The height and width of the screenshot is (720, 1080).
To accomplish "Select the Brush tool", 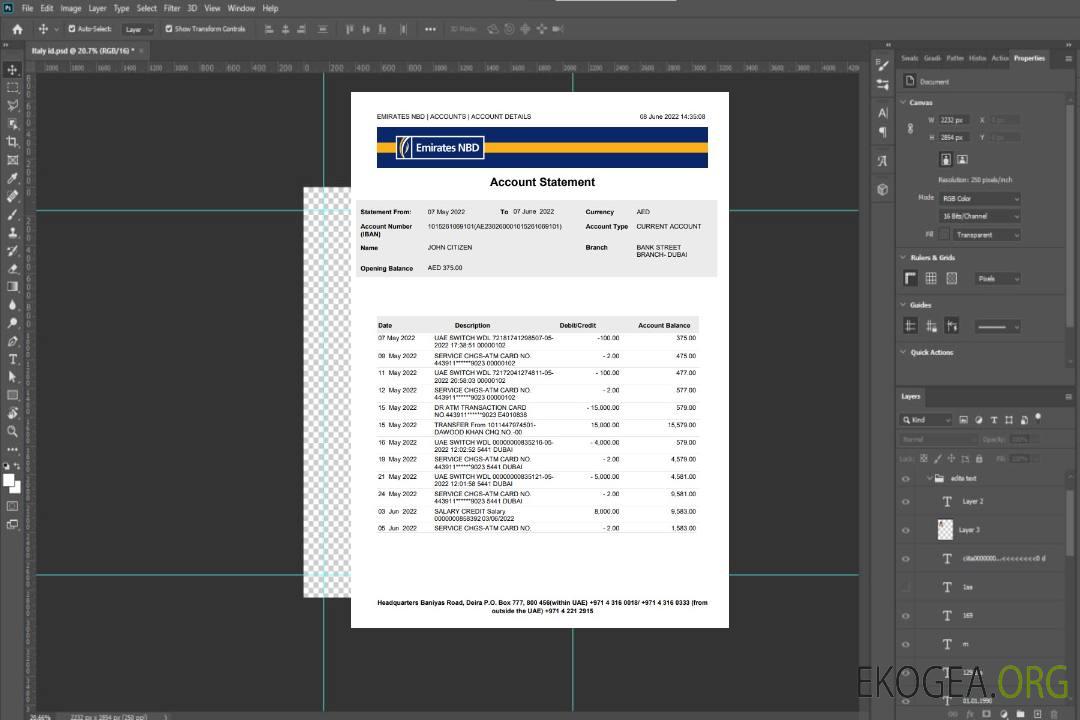I will pyautogui.click(x=12, y=214).
